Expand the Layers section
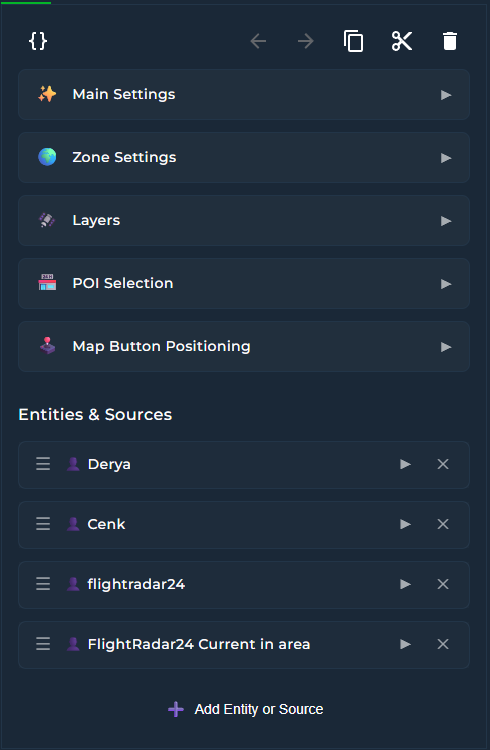490x750 pixels. (x=244, y=221)
